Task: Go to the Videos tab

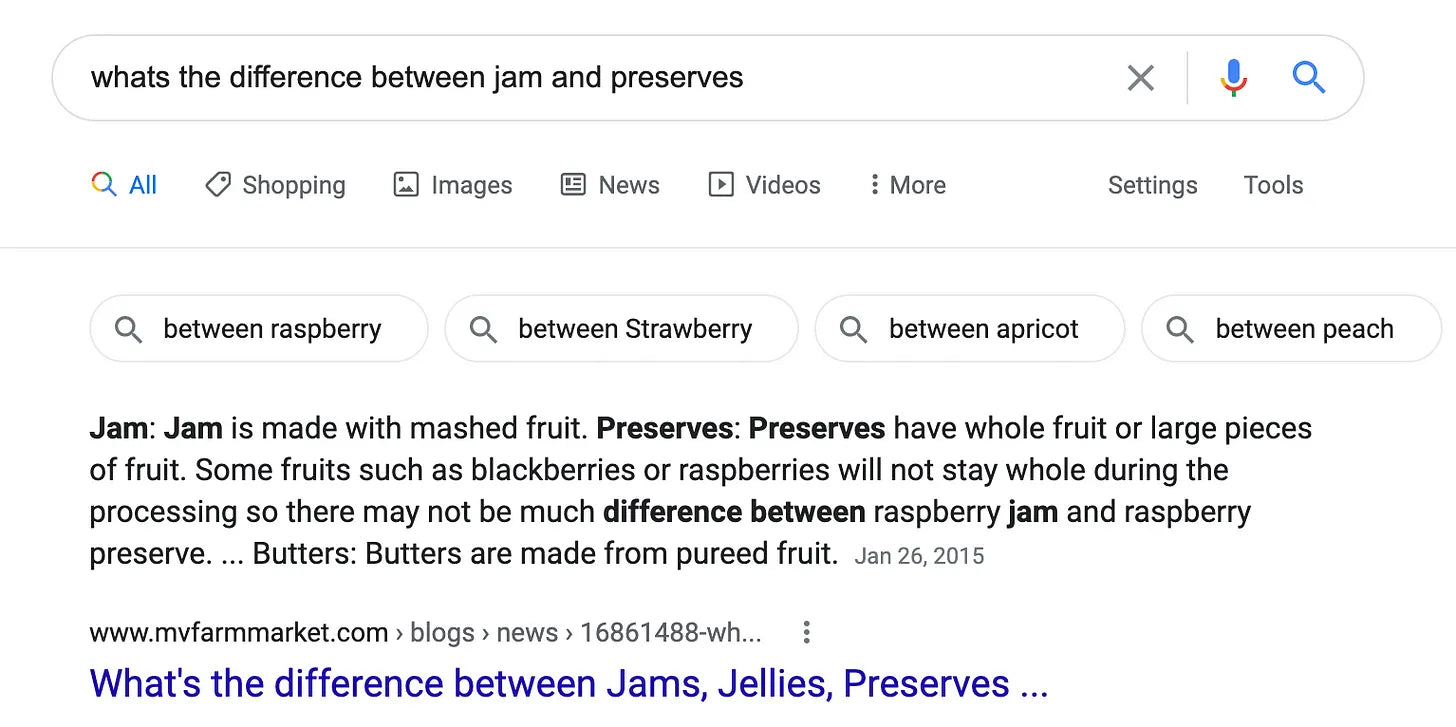Action: pos(764,185)
